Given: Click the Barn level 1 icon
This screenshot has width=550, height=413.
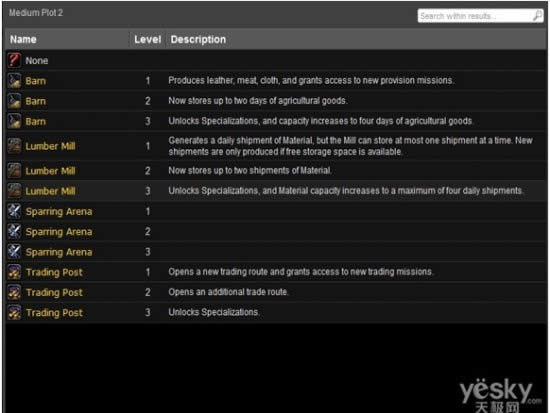Looking at the screenshot, I should (x=14, y=81).
